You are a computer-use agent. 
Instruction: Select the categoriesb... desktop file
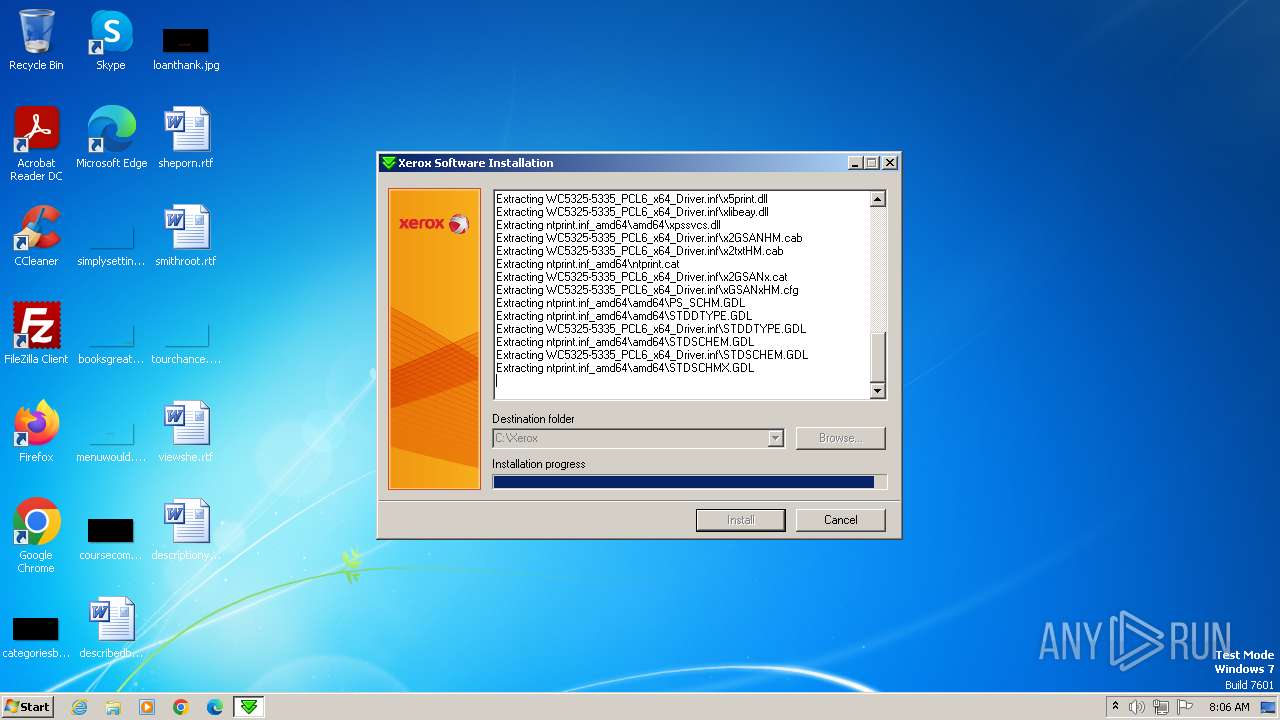tap(36, 635)
